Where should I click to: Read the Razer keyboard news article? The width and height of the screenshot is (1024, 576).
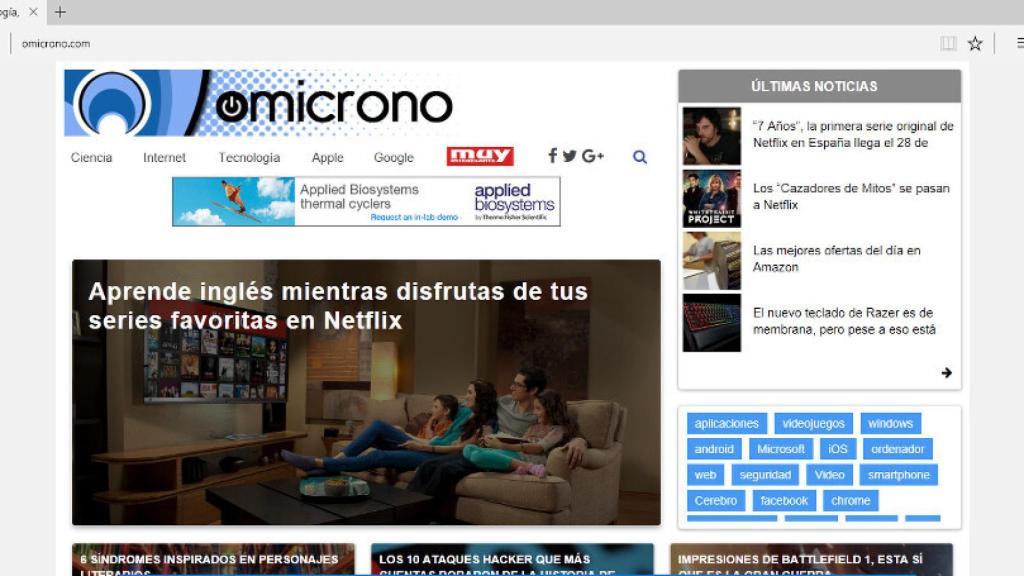tap(843, 321)
